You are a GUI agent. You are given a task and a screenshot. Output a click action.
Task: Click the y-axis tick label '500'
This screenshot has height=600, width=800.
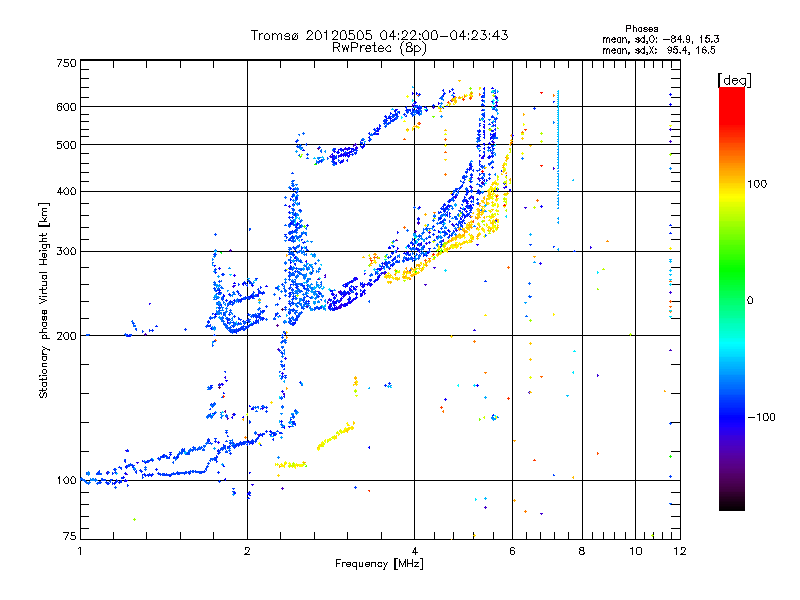67,145
